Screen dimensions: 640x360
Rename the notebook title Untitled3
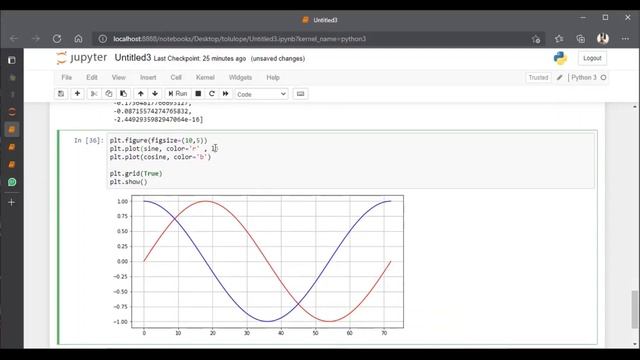point(133,58)
